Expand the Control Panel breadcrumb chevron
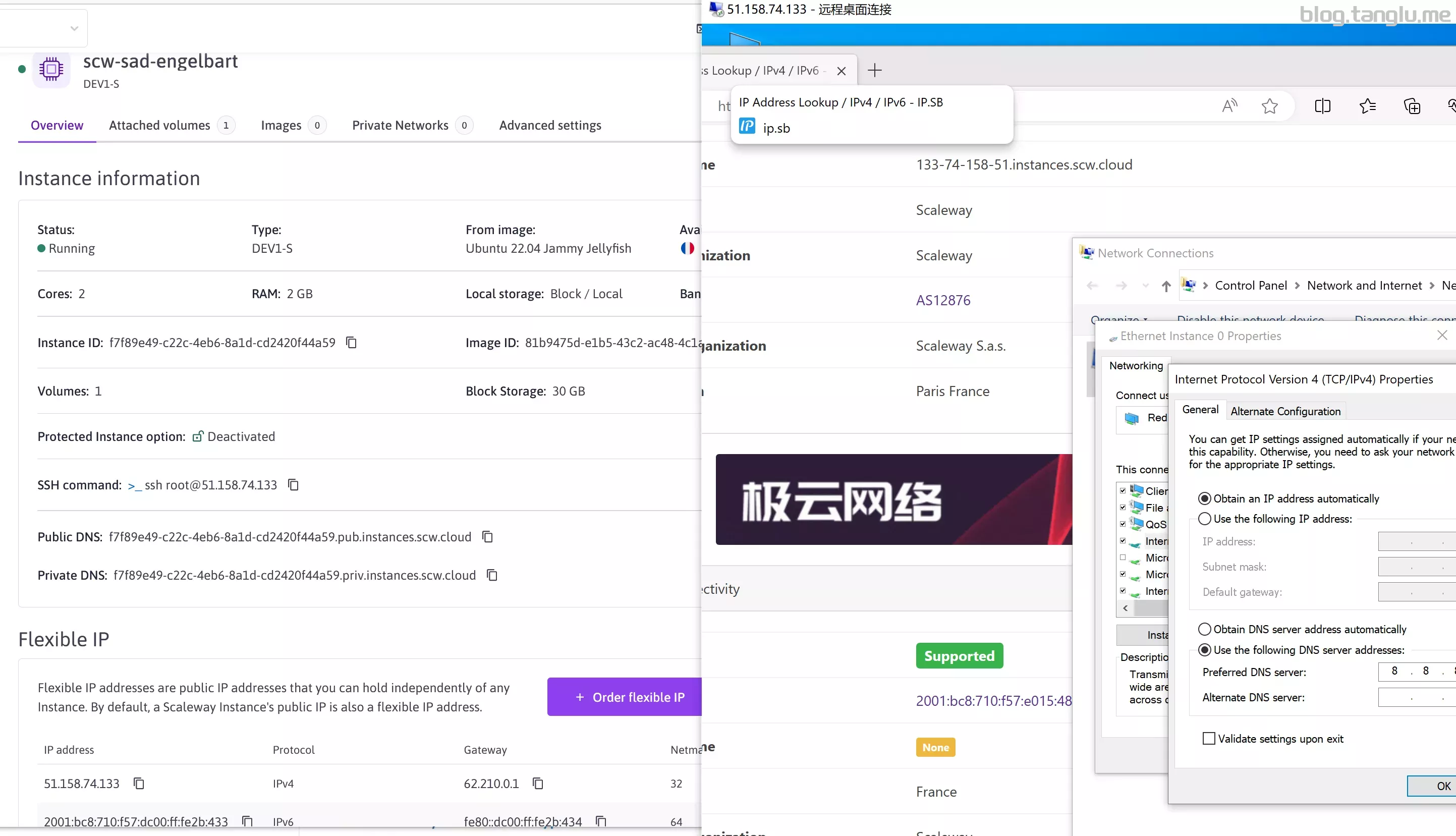This screenshot has width=1456, height=836. click(x=1297, y=286)
